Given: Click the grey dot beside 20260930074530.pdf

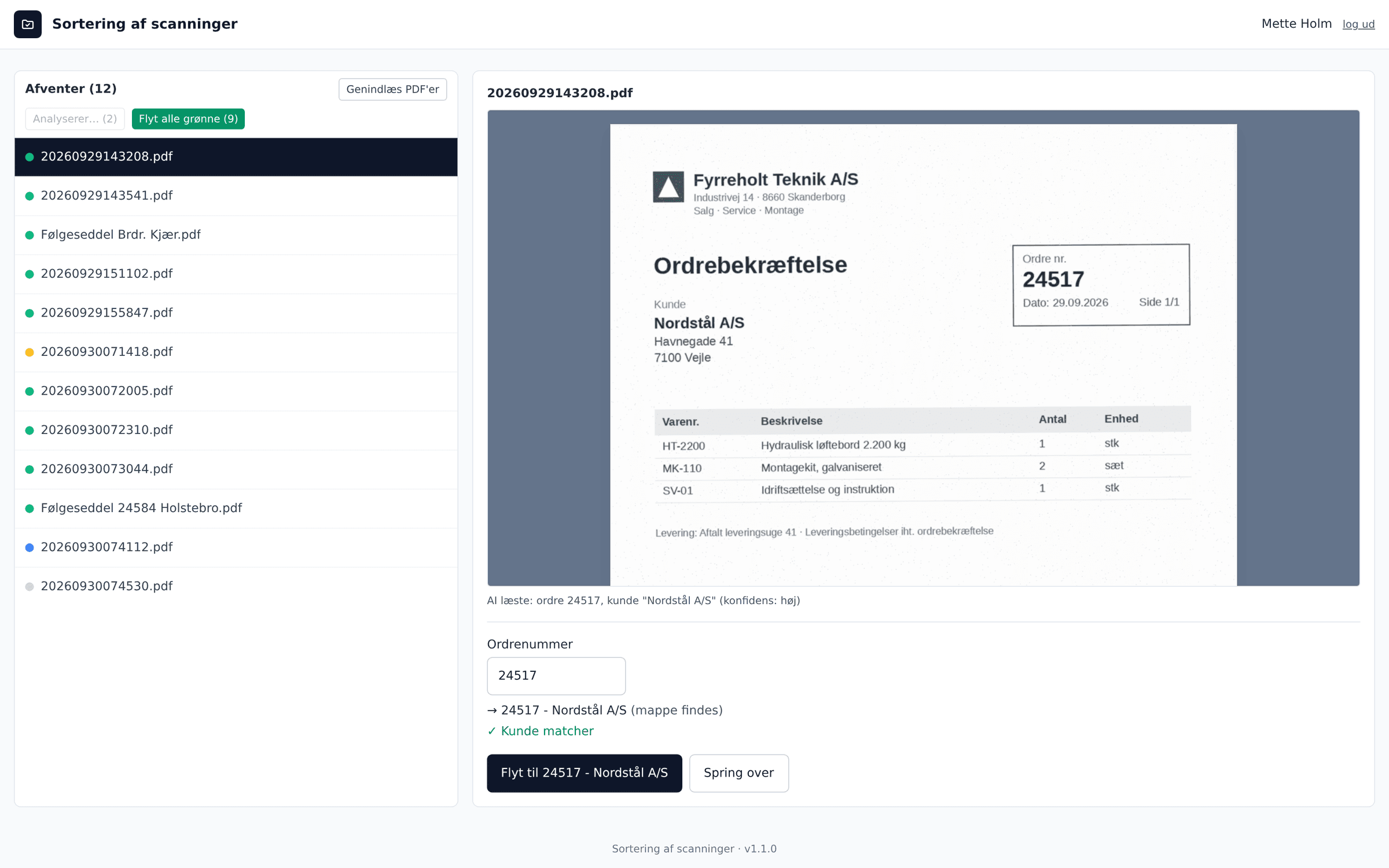Looking at the screenshot, I should pos(30,587).
